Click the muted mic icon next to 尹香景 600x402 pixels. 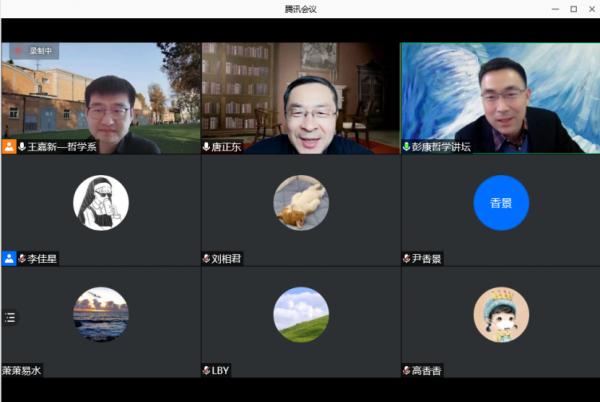[x=407, y=258]
